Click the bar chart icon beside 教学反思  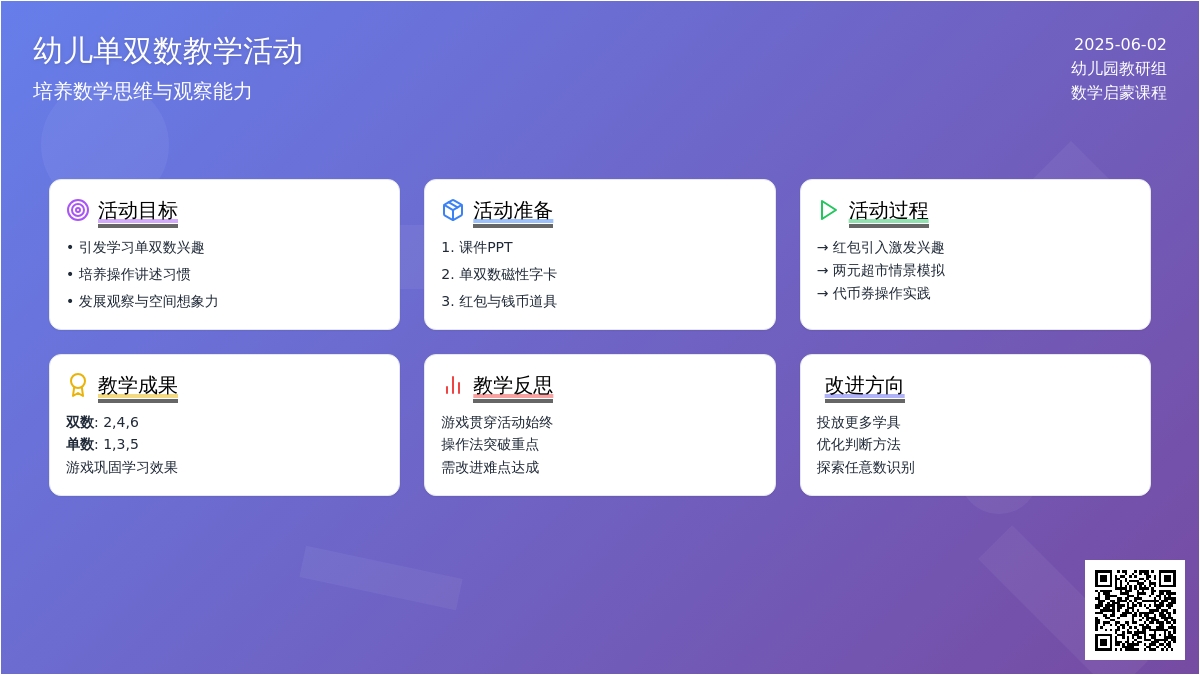click(x=453, y=385)
